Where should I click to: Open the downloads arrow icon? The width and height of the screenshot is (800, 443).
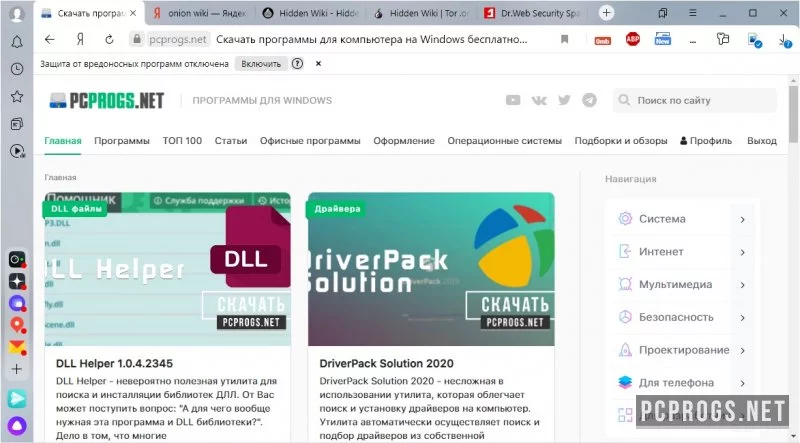pos(785,40)
